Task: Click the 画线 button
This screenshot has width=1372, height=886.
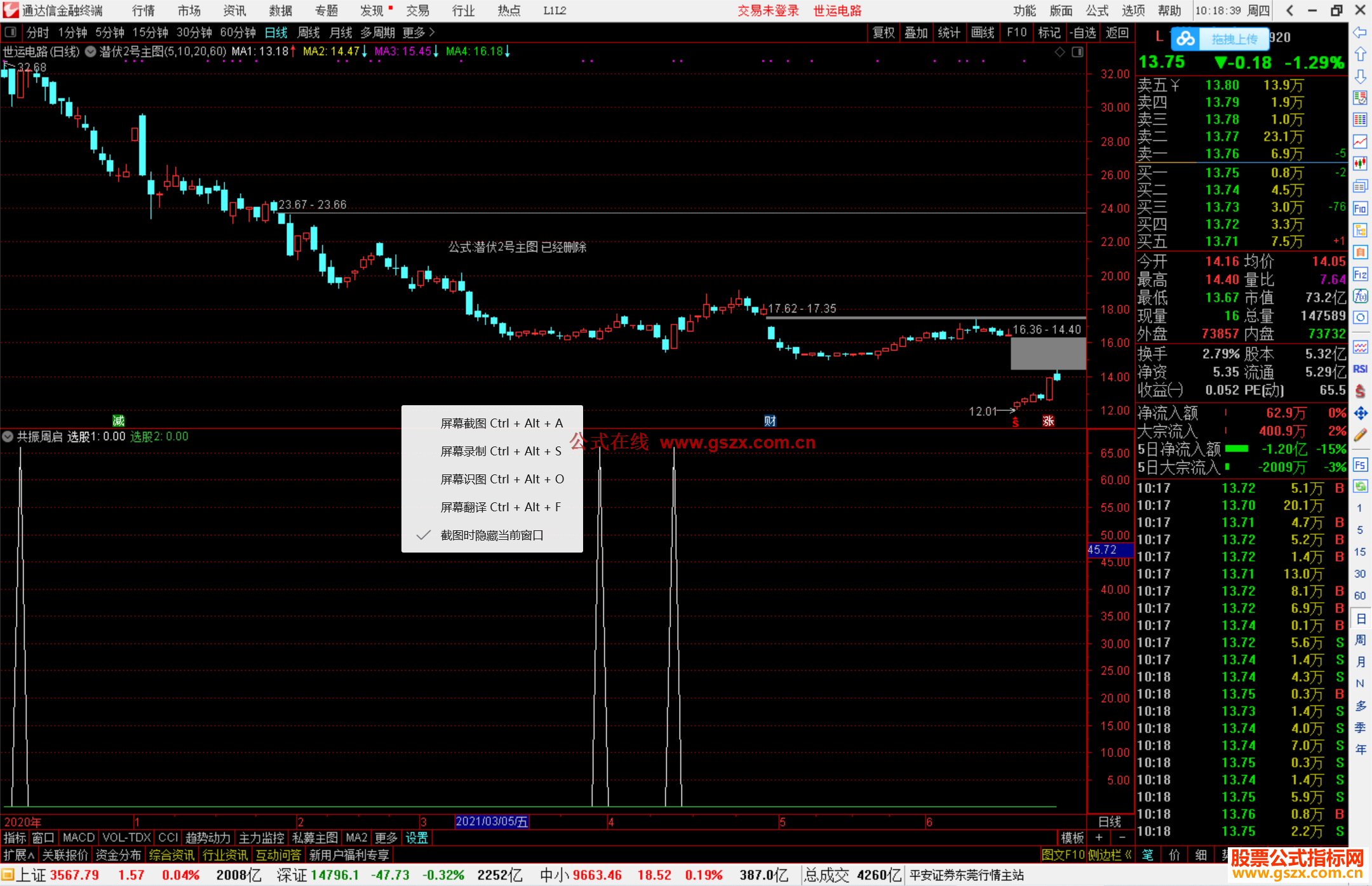Action: click(x=983, y=32)
